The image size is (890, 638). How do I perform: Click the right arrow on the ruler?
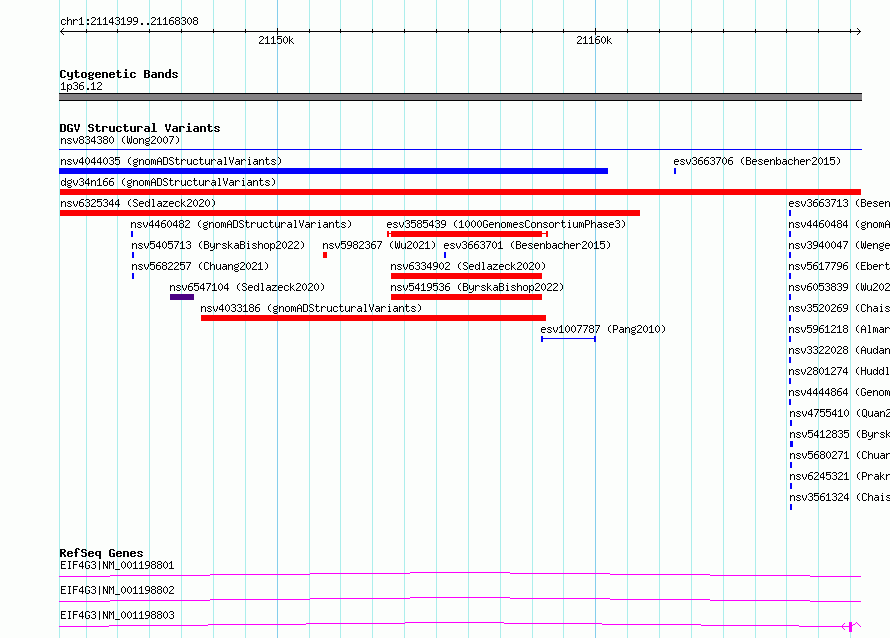coord(859,31)
